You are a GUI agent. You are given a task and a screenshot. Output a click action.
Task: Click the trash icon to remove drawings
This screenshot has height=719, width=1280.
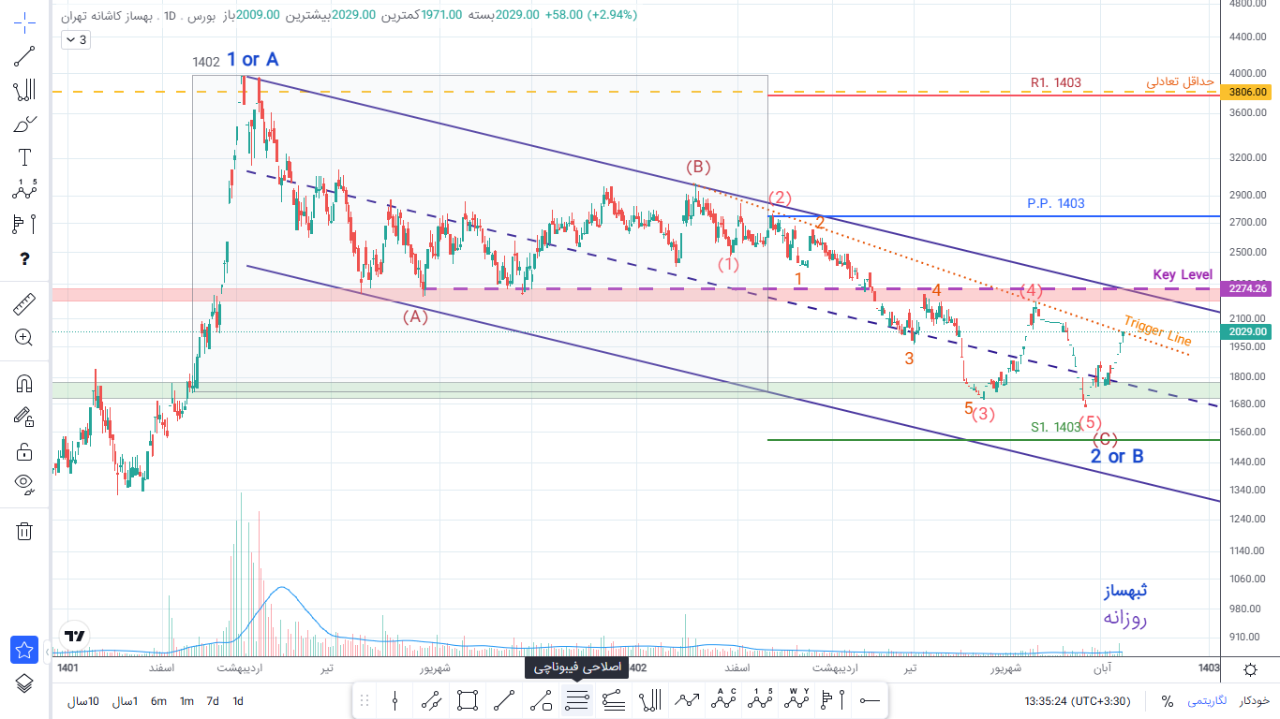[24, 531]
